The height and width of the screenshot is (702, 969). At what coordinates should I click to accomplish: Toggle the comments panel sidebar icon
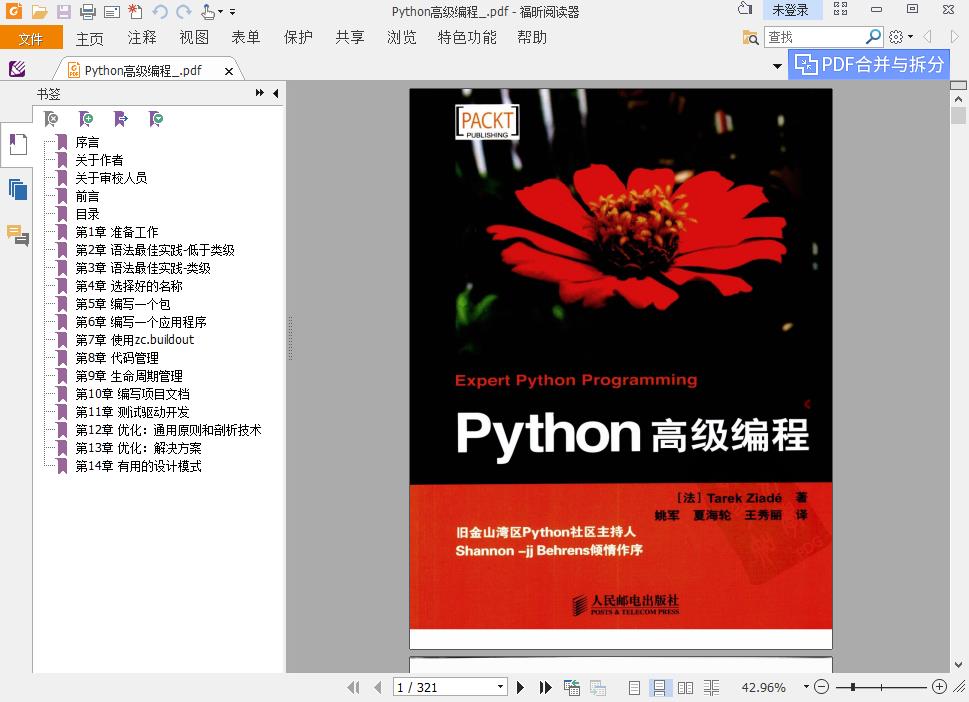(x=18, y=235)
